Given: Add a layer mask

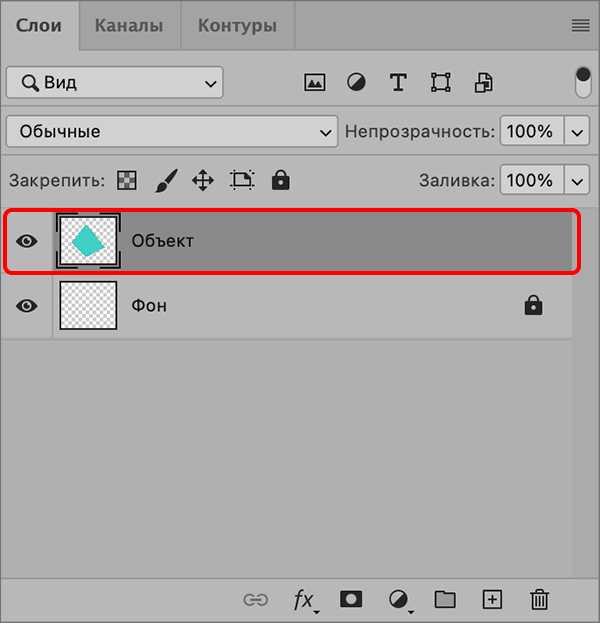Looking at the screenshot, I should 351,599.
